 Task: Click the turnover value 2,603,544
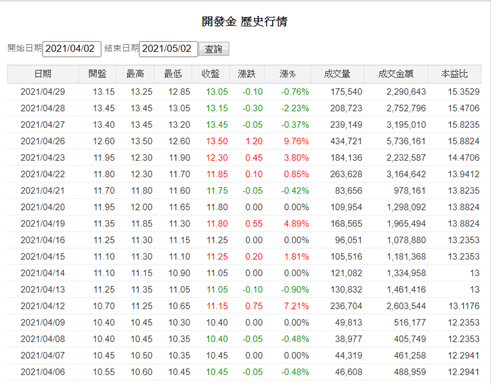tap(406, 306)
